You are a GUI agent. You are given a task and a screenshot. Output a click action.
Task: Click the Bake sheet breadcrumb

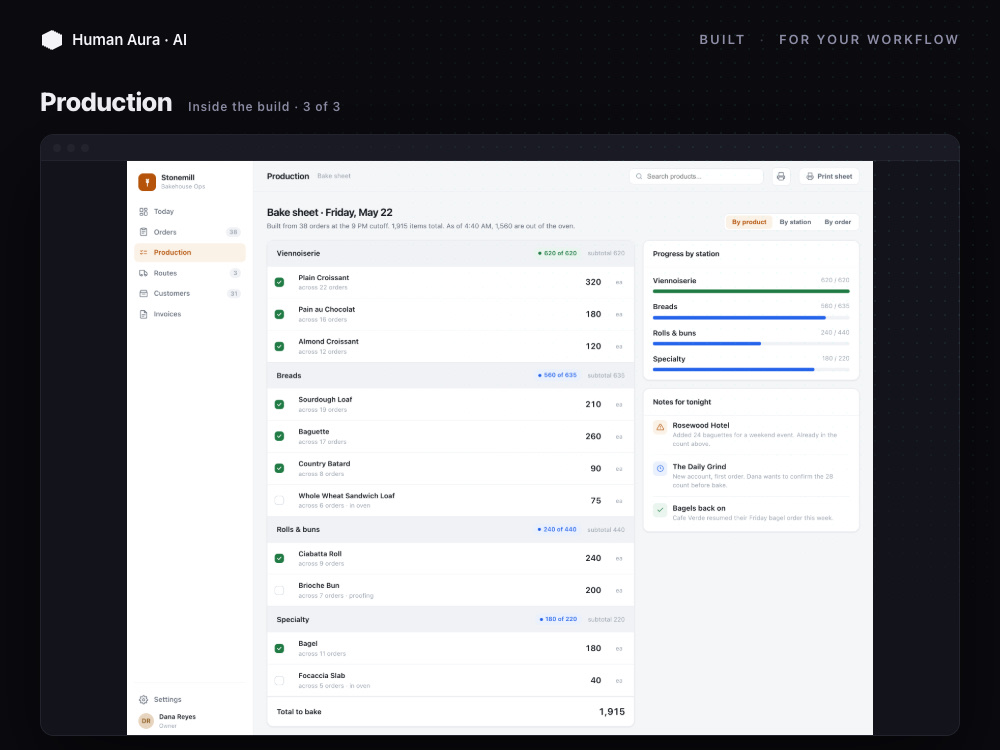coord(334,176)
